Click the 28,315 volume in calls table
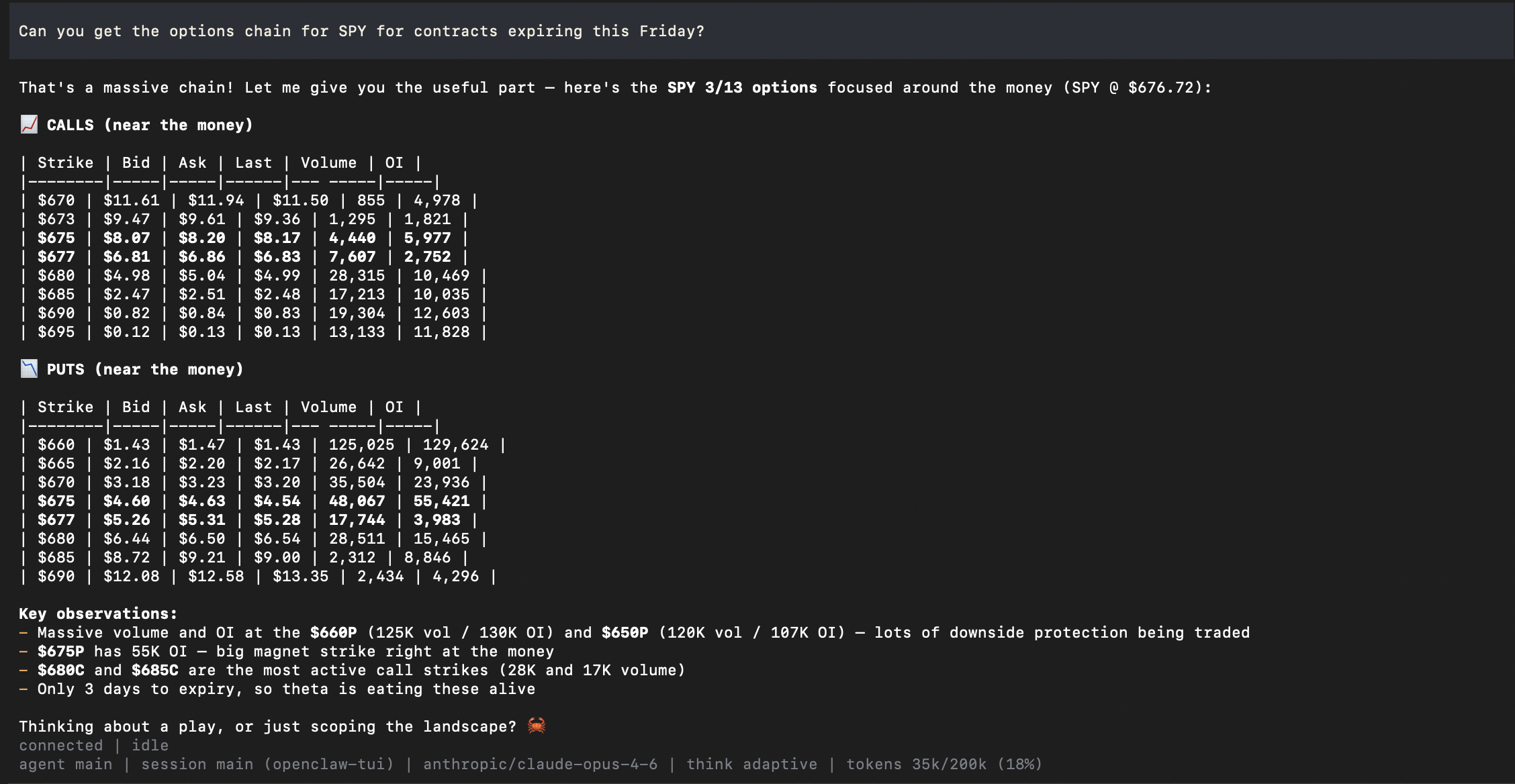Image resolution: width=1515 pixels, height=784 pixels. pyautogui.click(x=357, y=276)
